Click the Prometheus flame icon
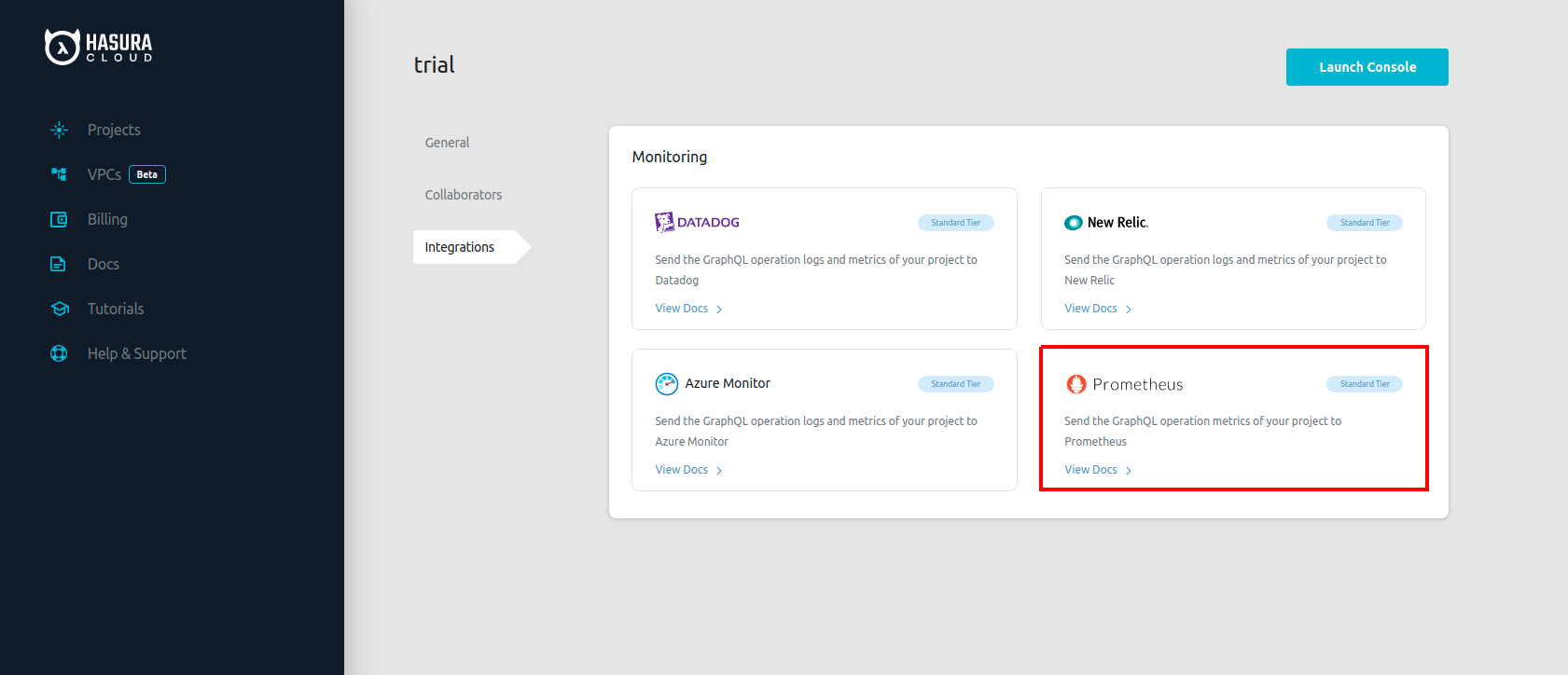 click(1075, 384)
